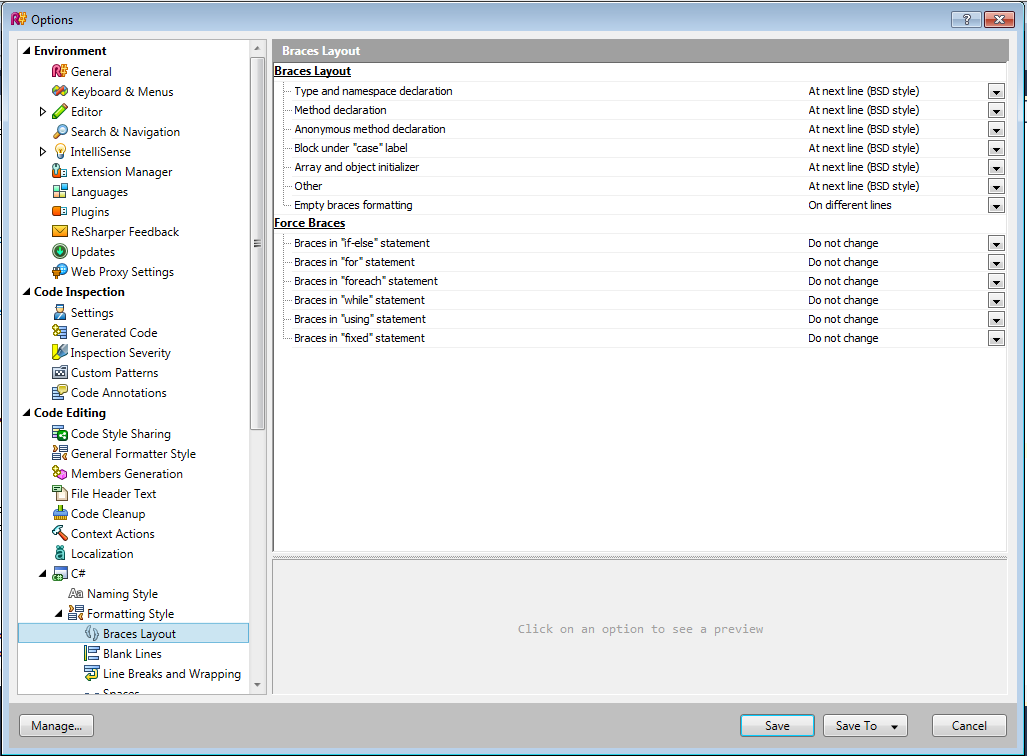Collapse the Formatting Style node

(59, 614)
